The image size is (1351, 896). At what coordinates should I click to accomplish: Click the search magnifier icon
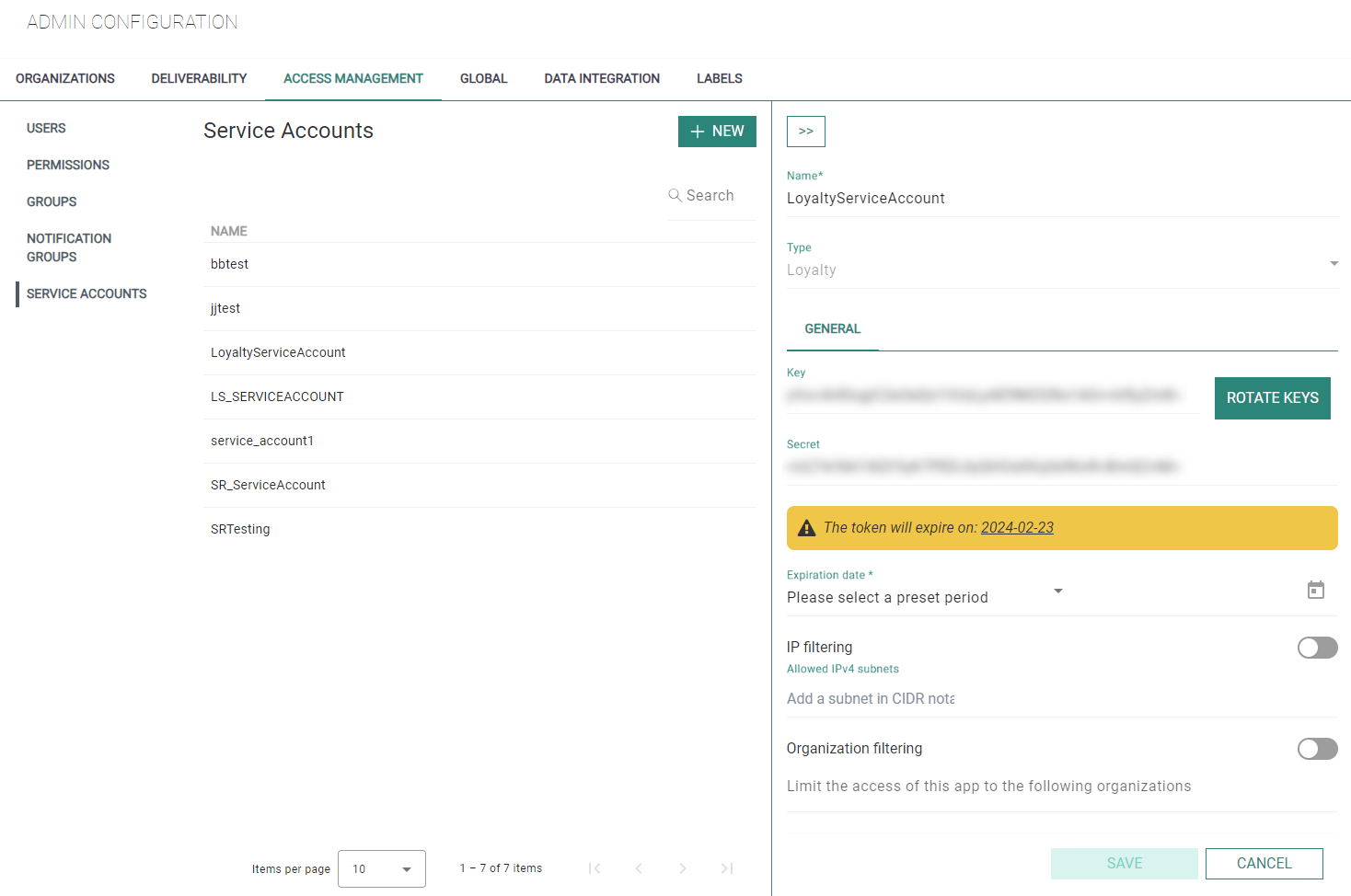click(x=675, y=195)
